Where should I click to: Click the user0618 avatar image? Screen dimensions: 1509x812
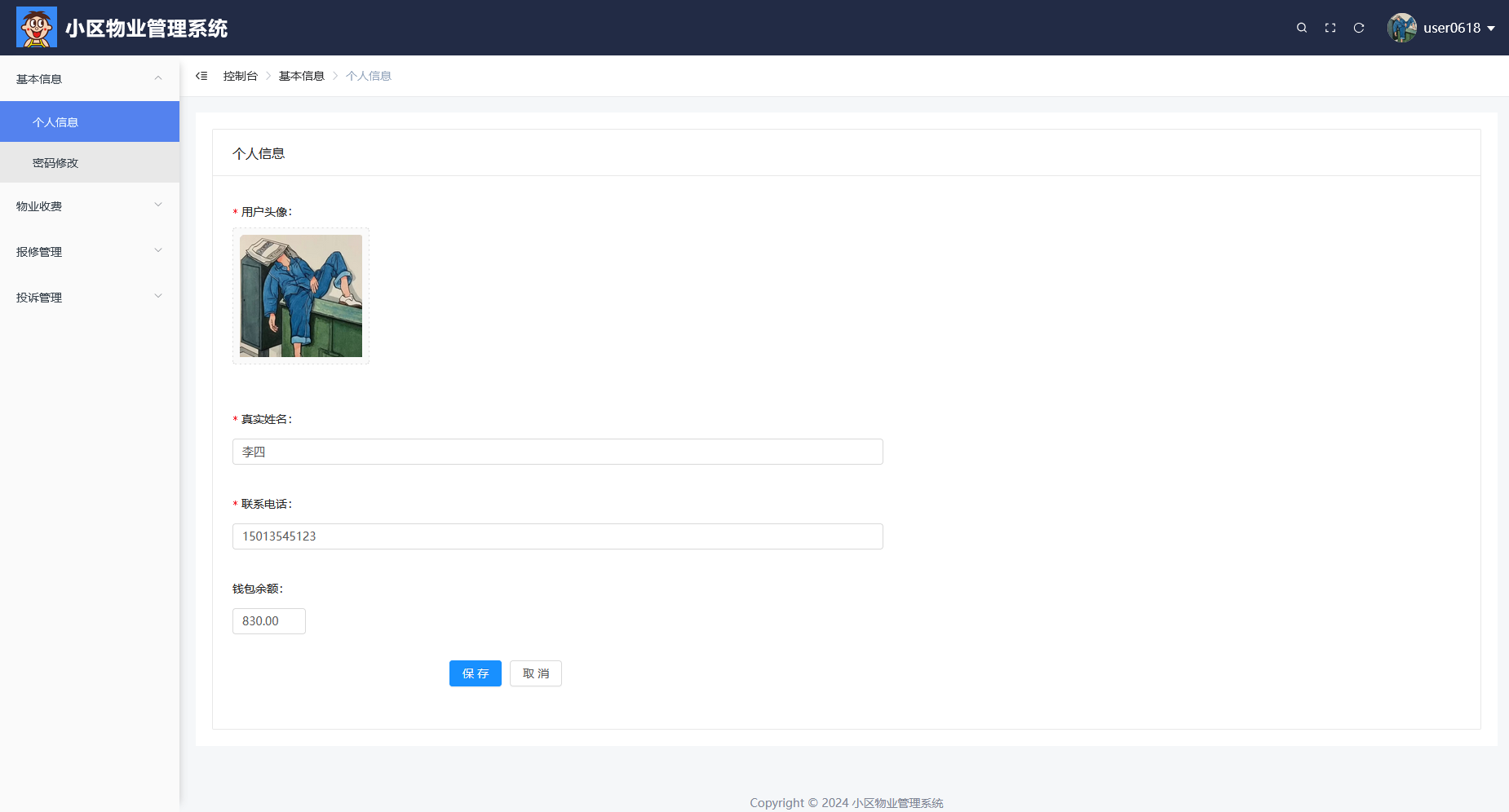pos(1402,28)
